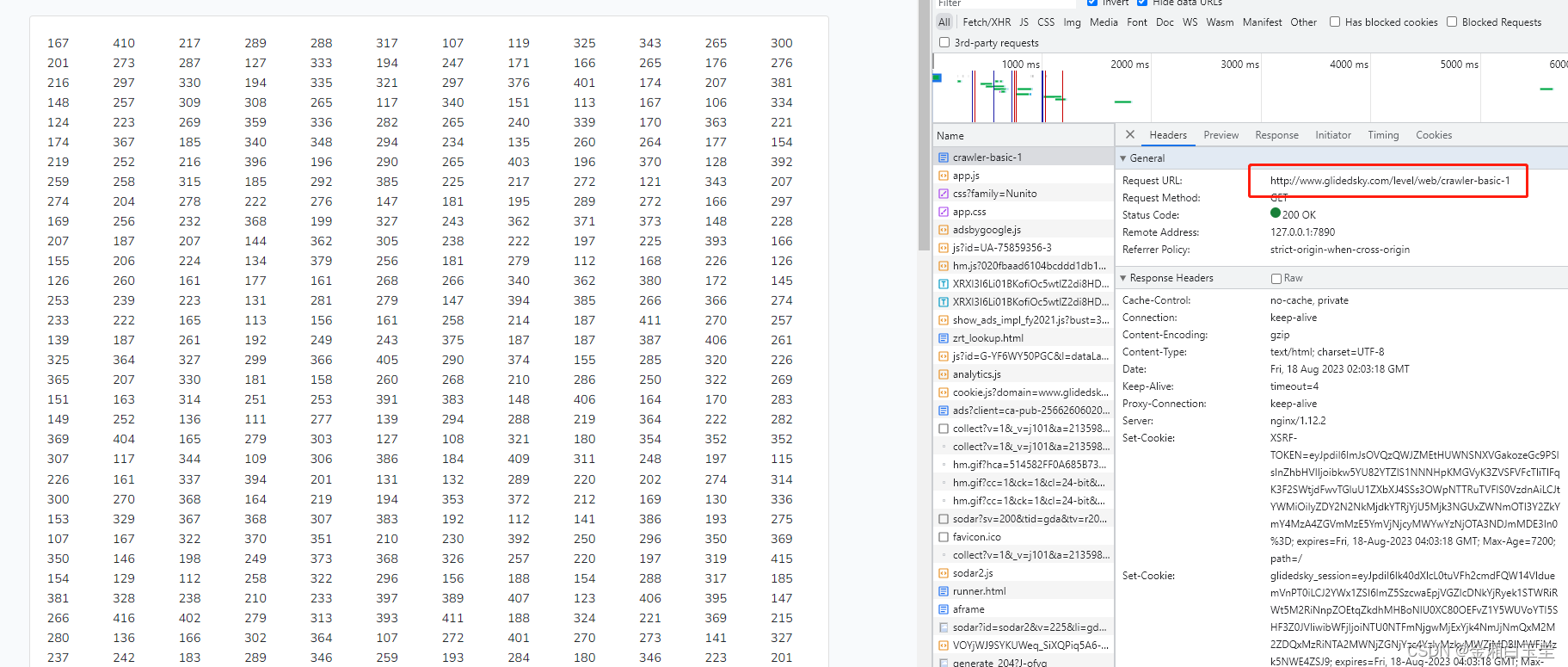Filter requests by JS type

(1024, 22)
